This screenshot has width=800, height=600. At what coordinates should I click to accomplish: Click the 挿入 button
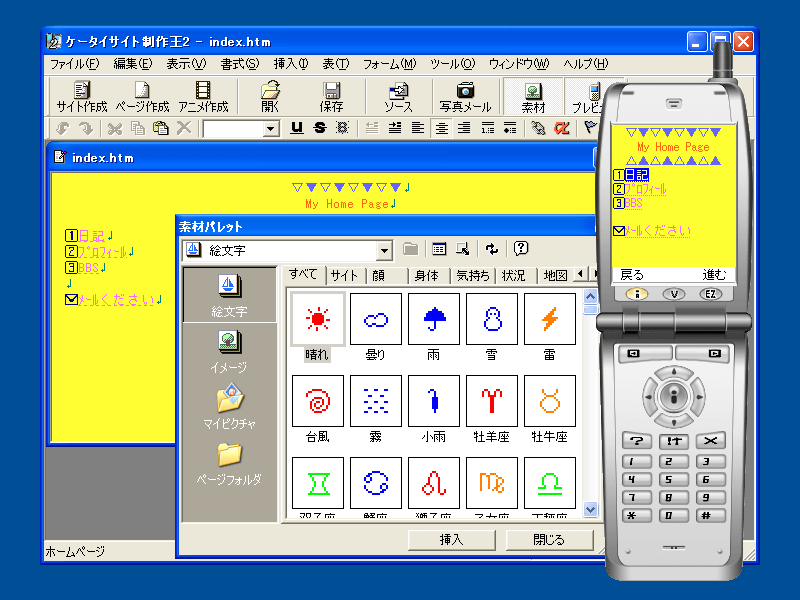click(x=452, y=540)
